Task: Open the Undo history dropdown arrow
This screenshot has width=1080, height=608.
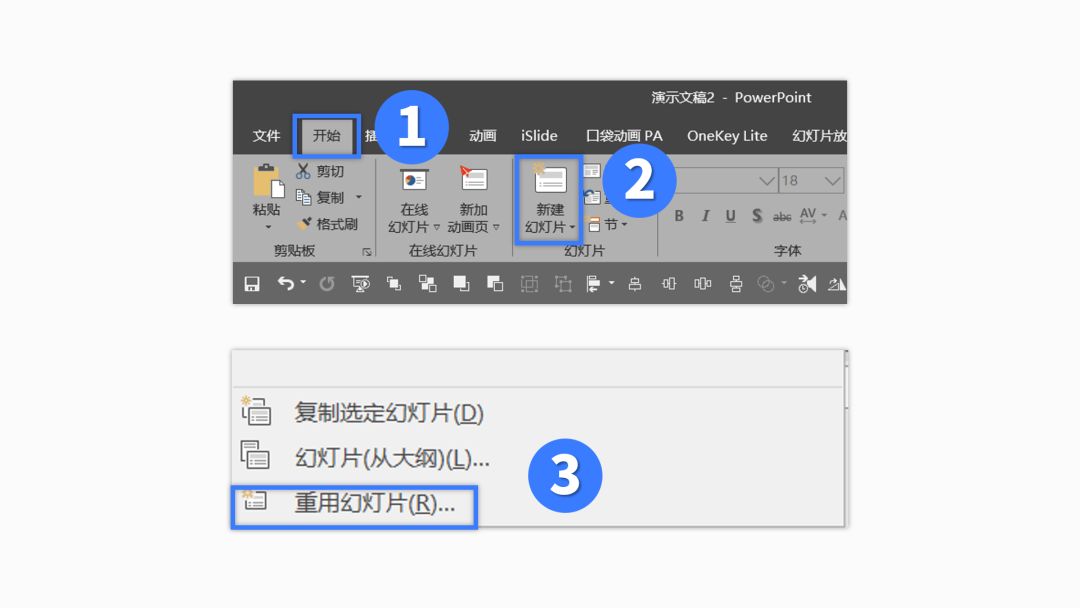Action: pos(303,282)
